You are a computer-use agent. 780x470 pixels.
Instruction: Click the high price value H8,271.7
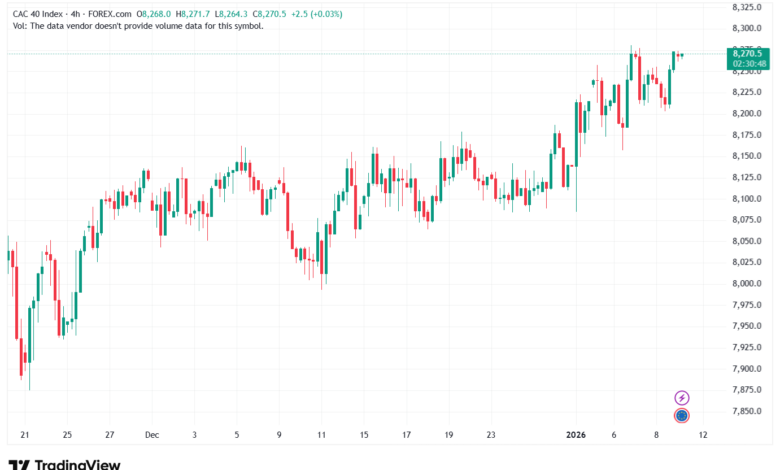[x=194, y=13]
